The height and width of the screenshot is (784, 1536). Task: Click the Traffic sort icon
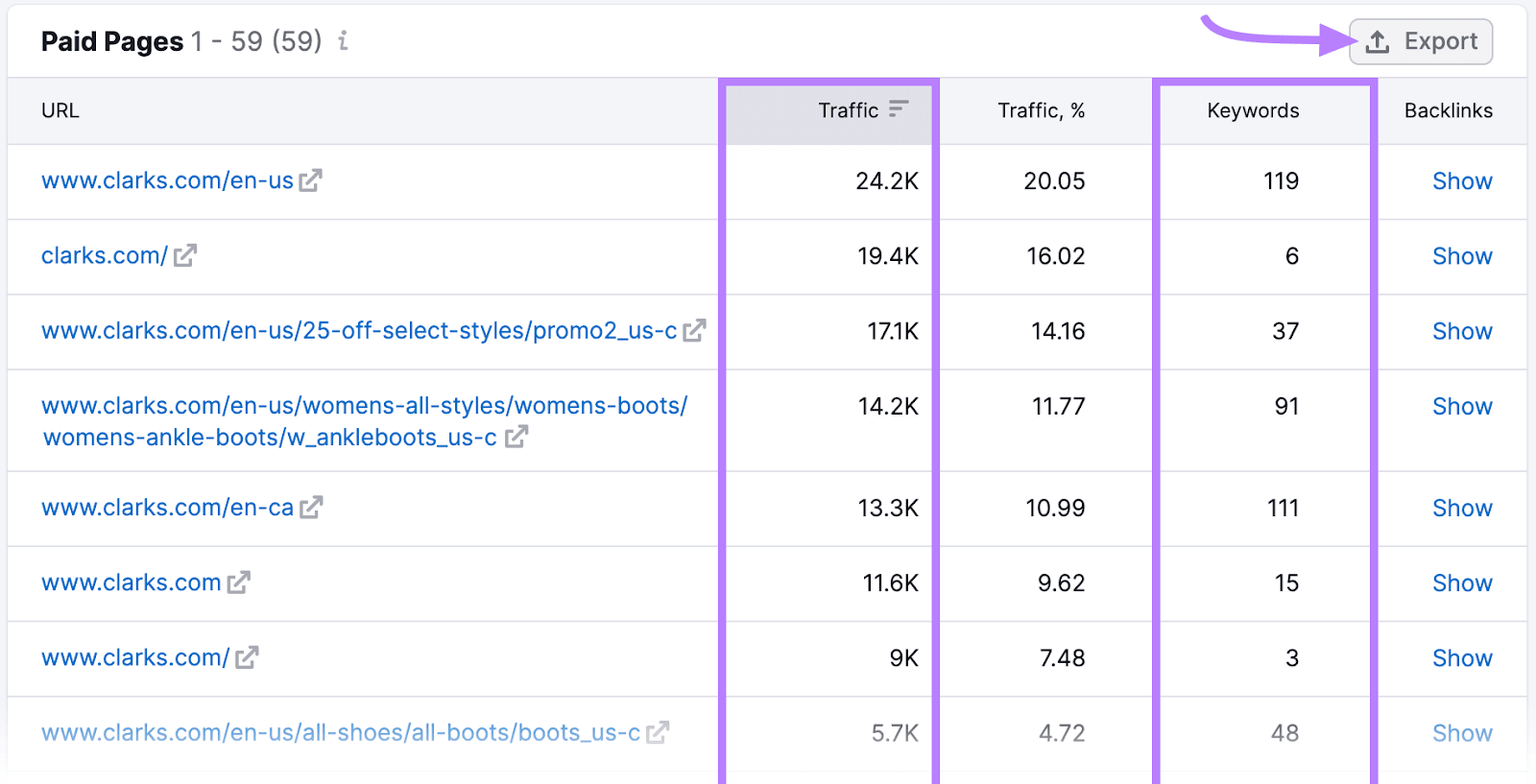click(x=898, y=109)
